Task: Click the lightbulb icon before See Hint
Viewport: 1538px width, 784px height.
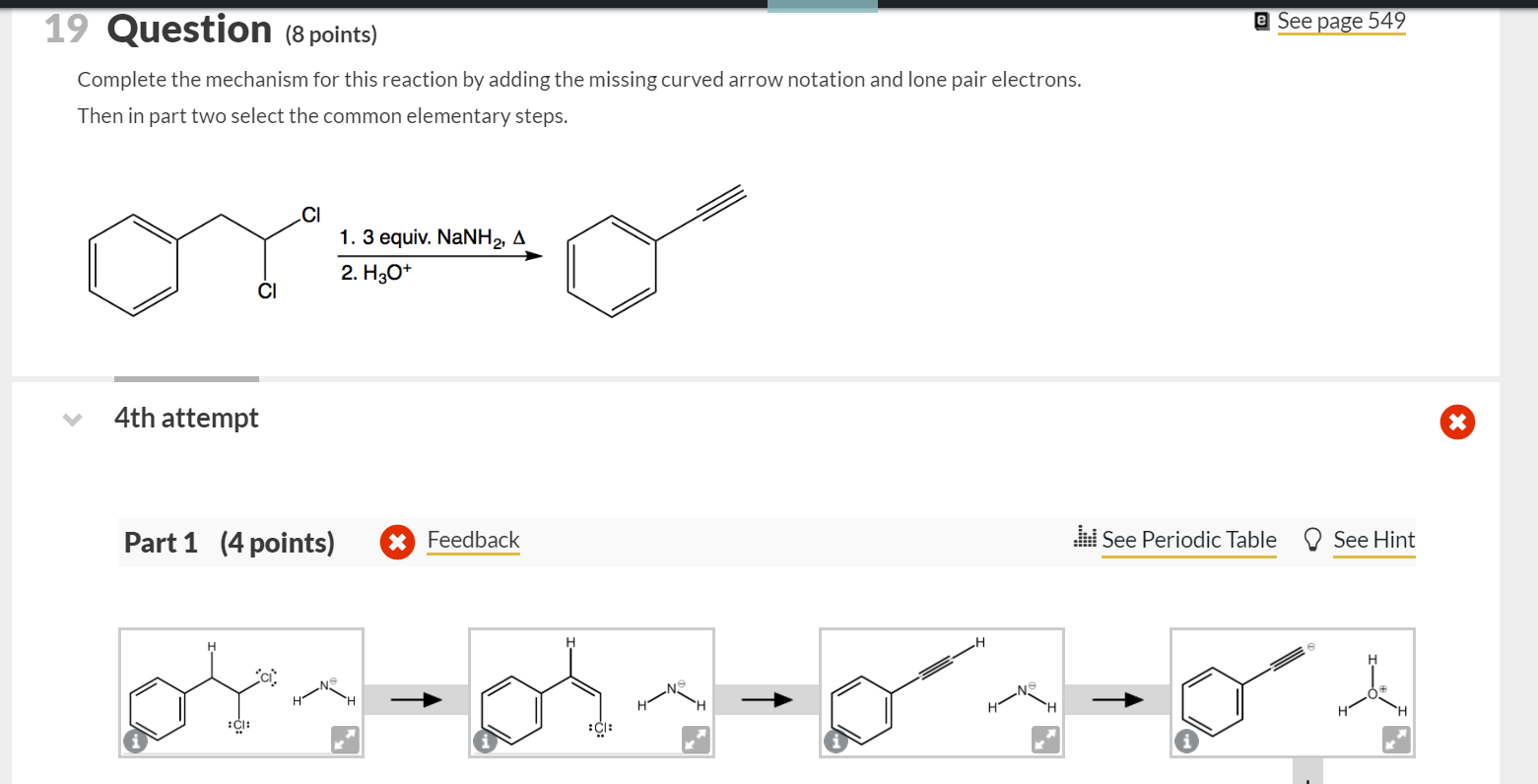Action: pyautogui.click(x=1311, y=539)
